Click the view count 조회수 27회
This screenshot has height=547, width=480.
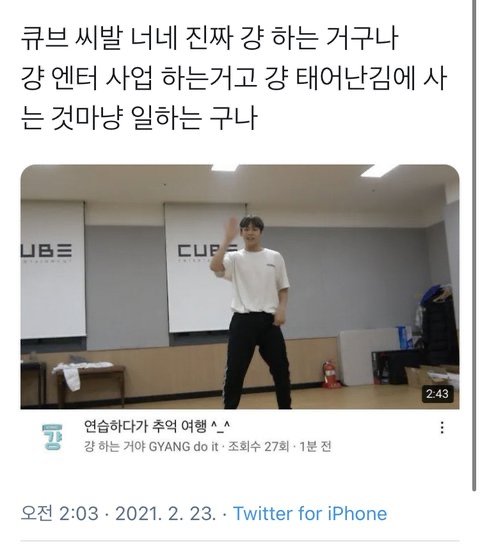click(258, 446)
